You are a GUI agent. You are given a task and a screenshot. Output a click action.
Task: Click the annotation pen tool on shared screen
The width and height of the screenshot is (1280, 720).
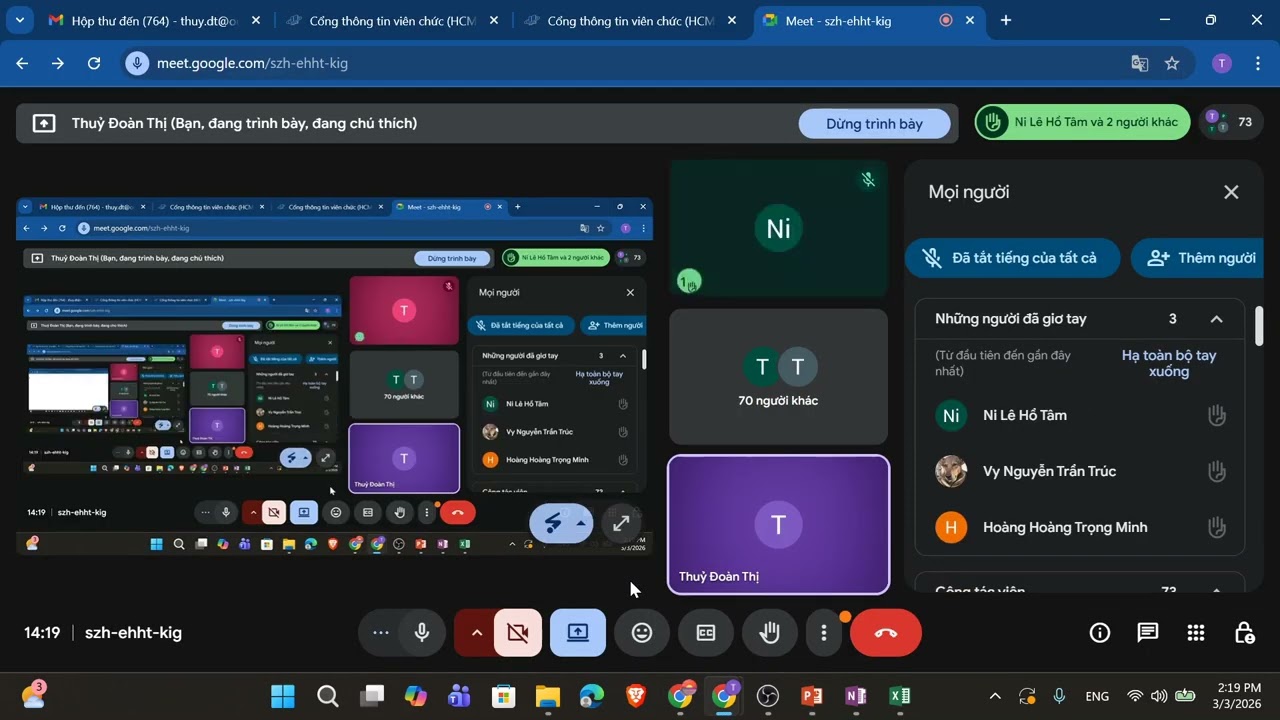pos(553,523)
